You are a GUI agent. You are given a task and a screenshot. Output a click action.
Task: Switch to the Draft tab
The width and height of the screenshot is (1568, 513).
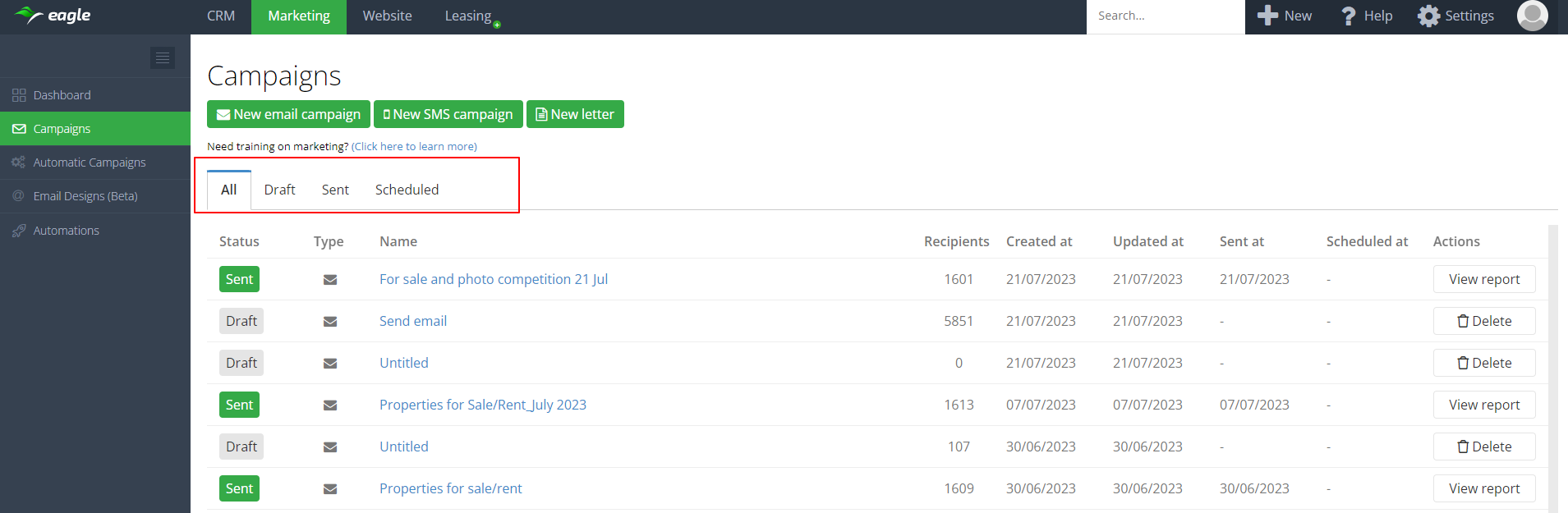click(x=279, y=190)
